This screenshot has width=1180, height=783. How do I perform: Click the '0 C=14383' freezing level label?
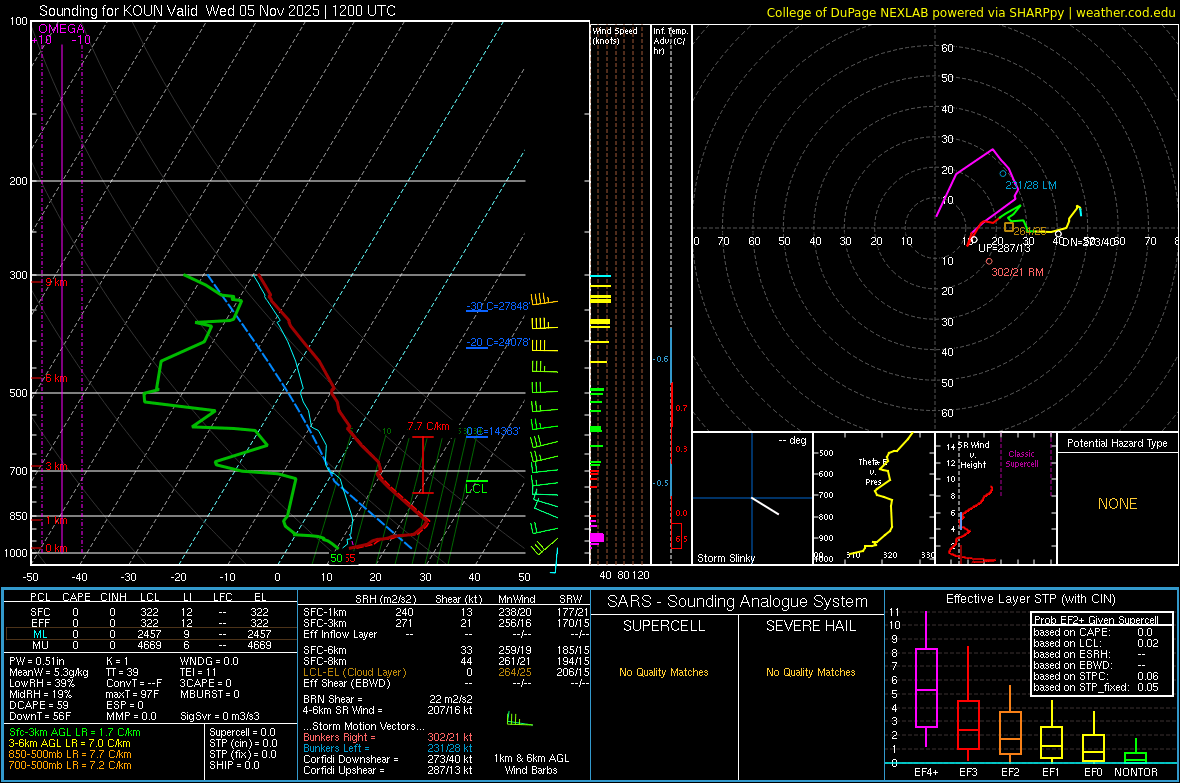(493, 431)
